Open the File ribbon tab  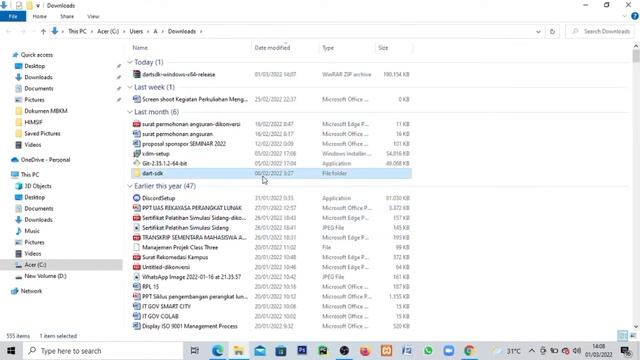pyautogui.click(x=13, y=16)
